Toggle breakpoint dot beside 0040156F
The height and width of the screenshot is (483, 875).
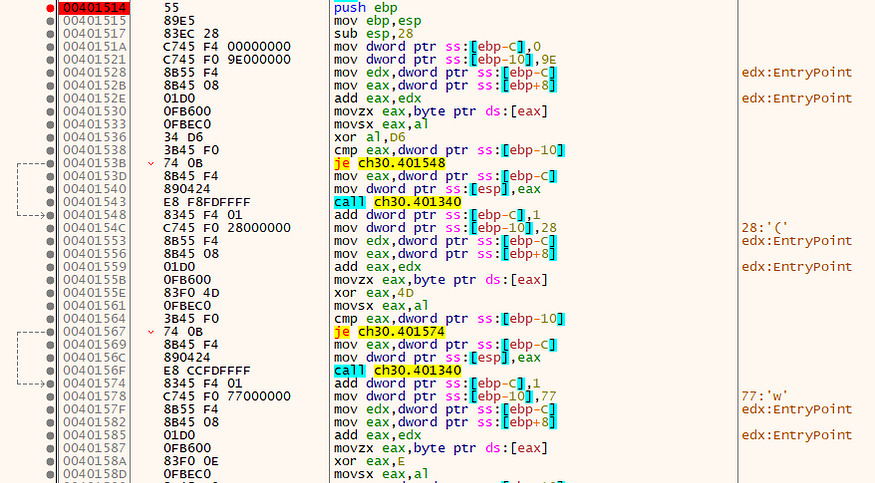click(x=50, y=371)
